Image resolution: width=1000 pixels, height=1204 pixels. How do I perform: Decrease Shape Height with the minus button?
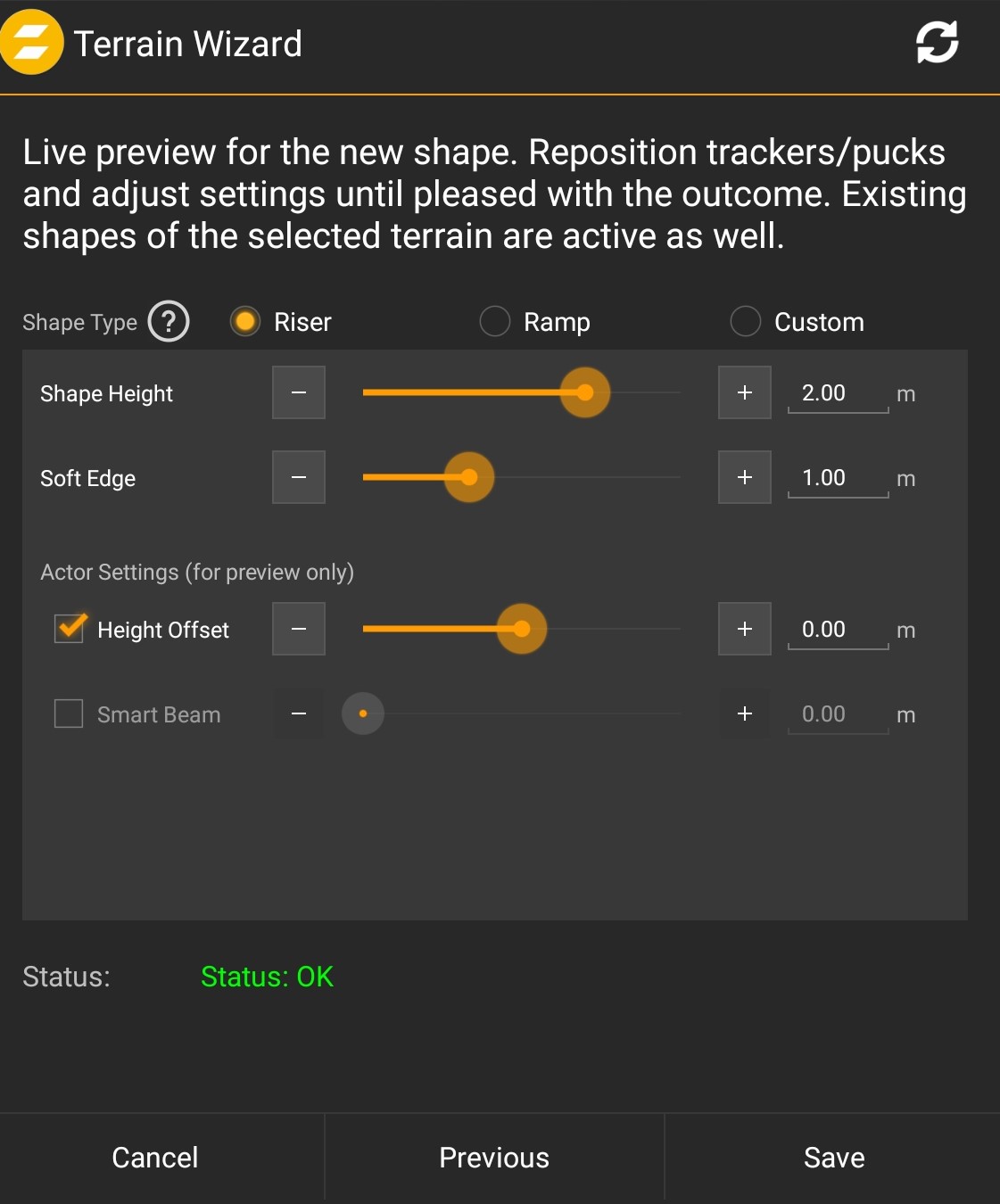[299, 392]
